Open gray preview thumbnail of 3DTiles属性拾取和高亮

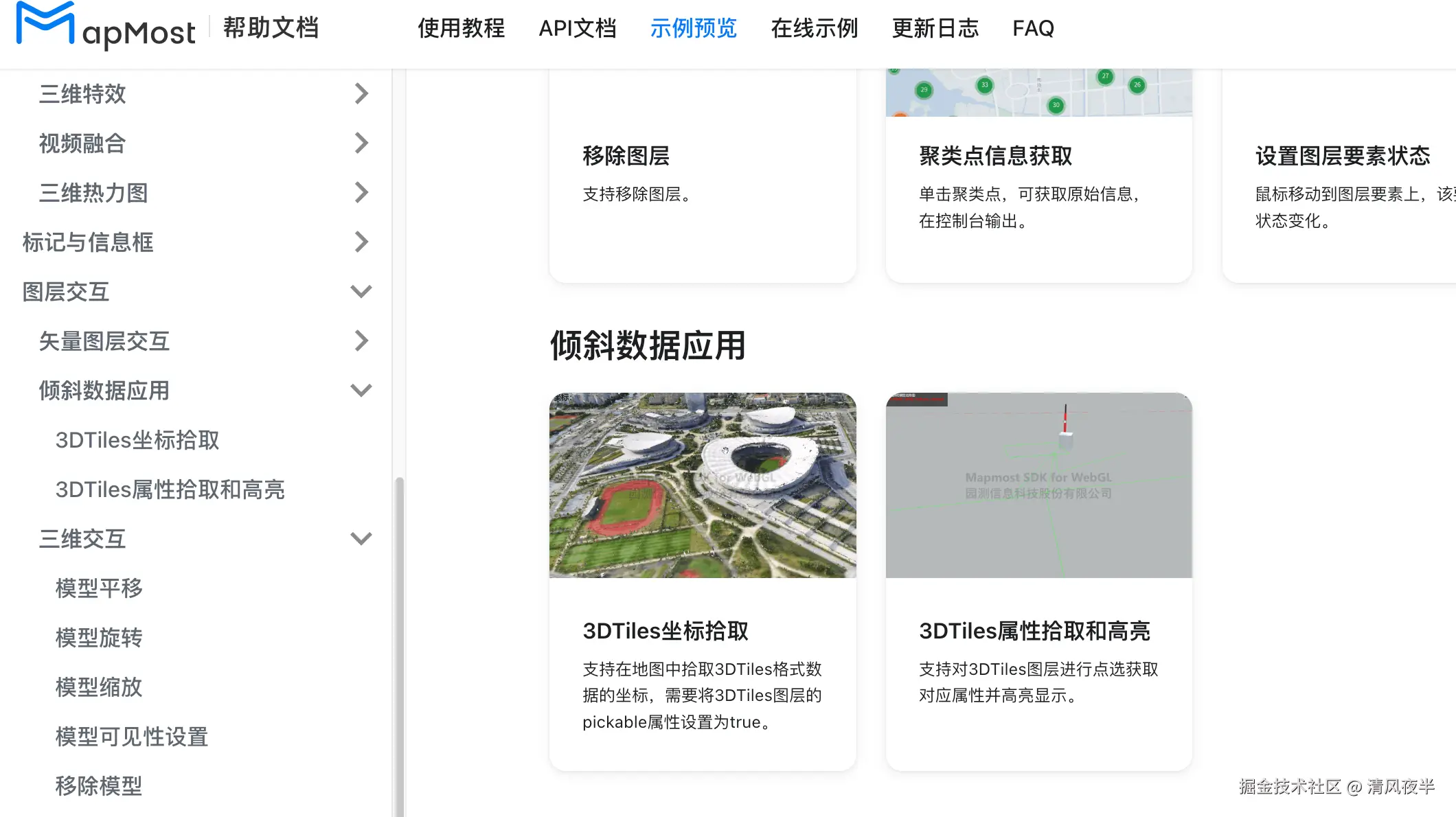1038,485
